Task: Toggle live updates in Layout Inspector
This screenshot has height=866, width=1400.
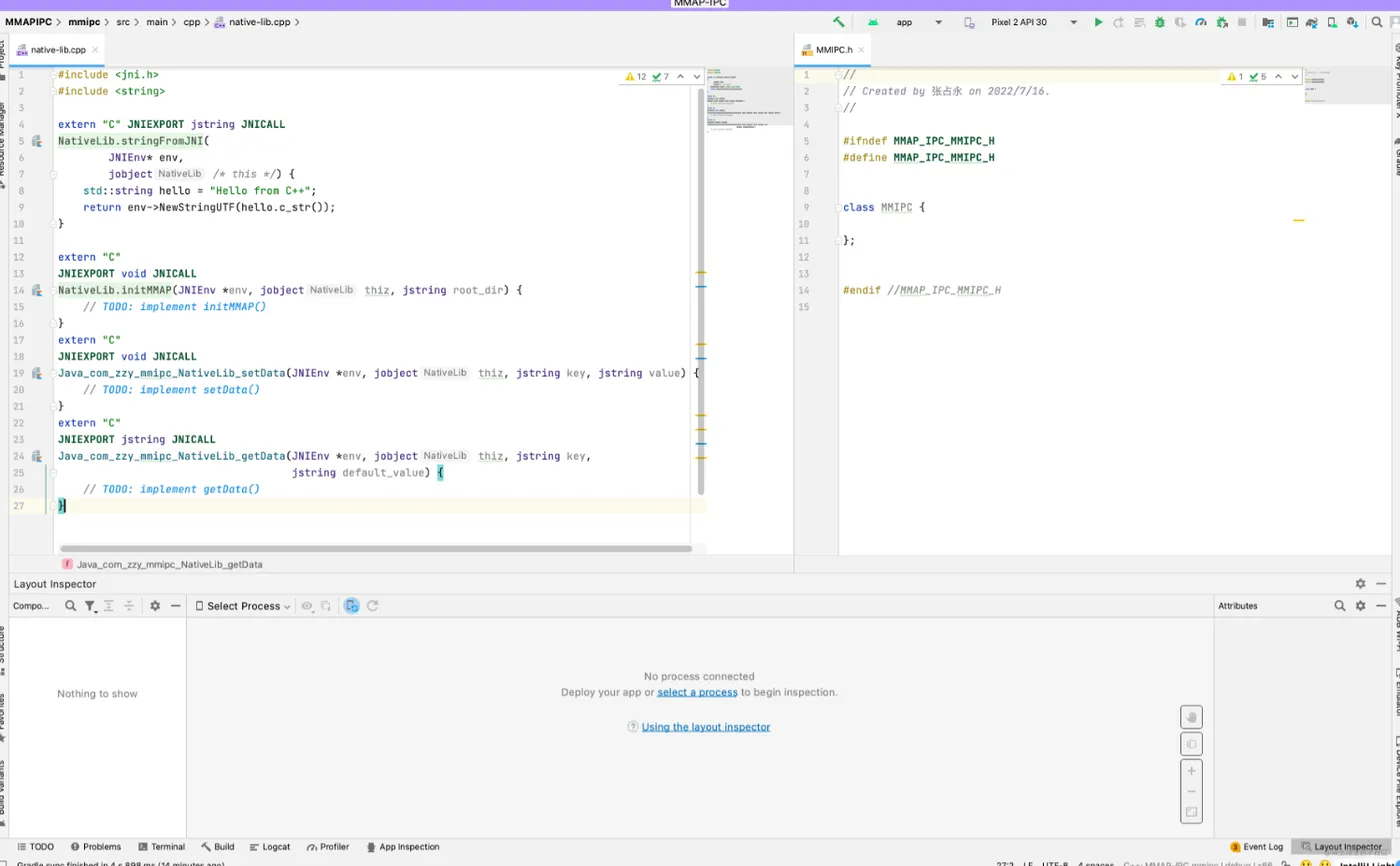Action: (x=352, y=606)
